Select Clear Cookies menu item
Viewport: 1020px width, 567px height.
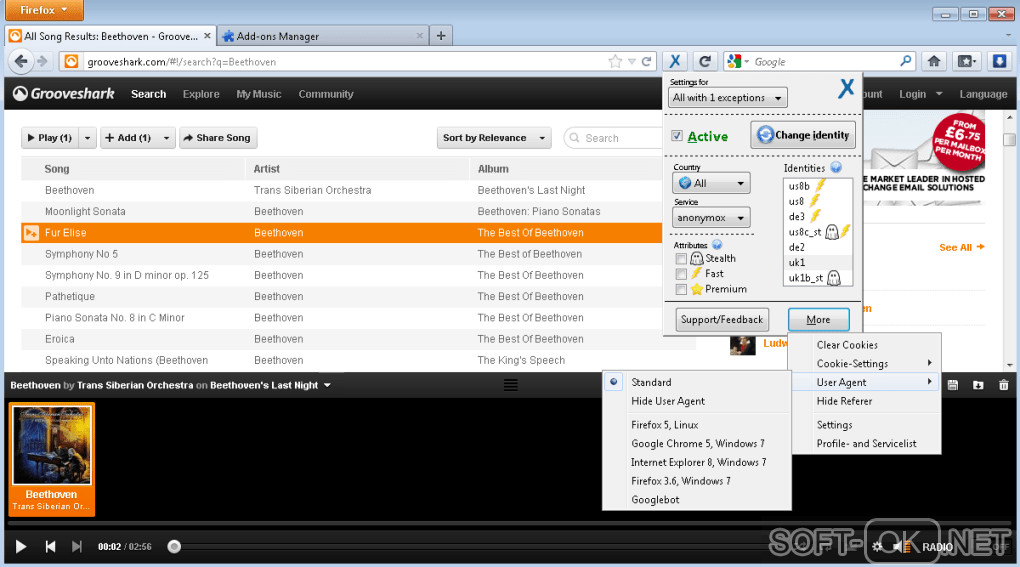(x=866, y=345)
